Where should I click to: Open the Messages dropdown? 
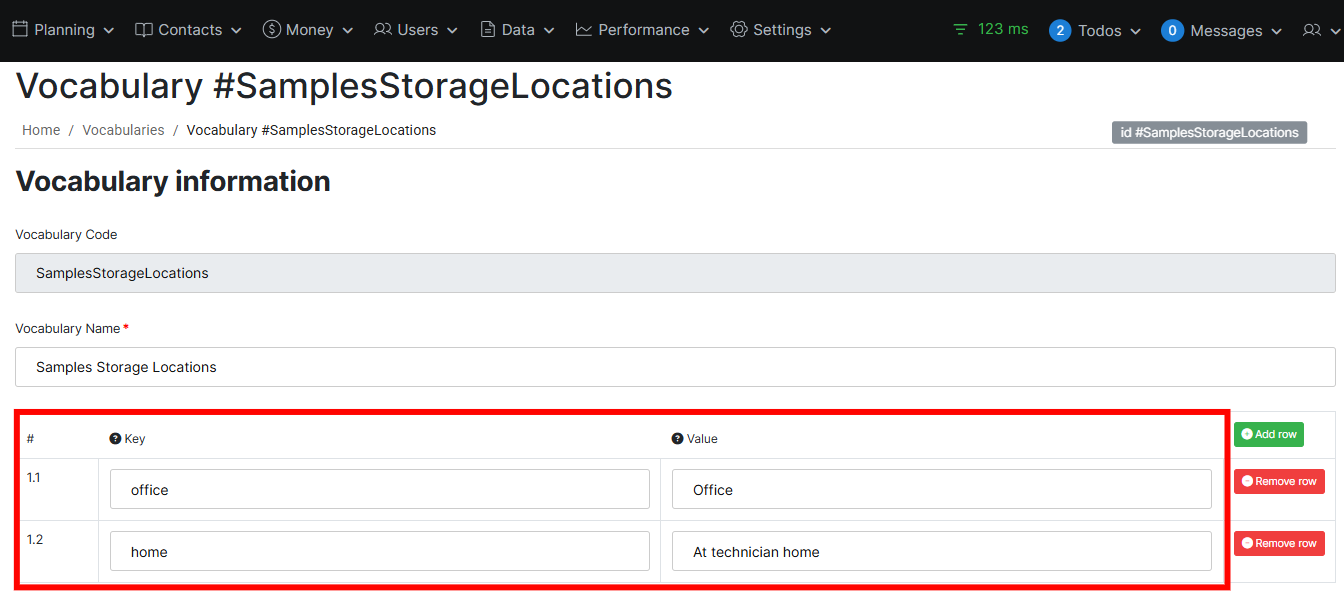pyautogui.click(x=1221, y=31)
